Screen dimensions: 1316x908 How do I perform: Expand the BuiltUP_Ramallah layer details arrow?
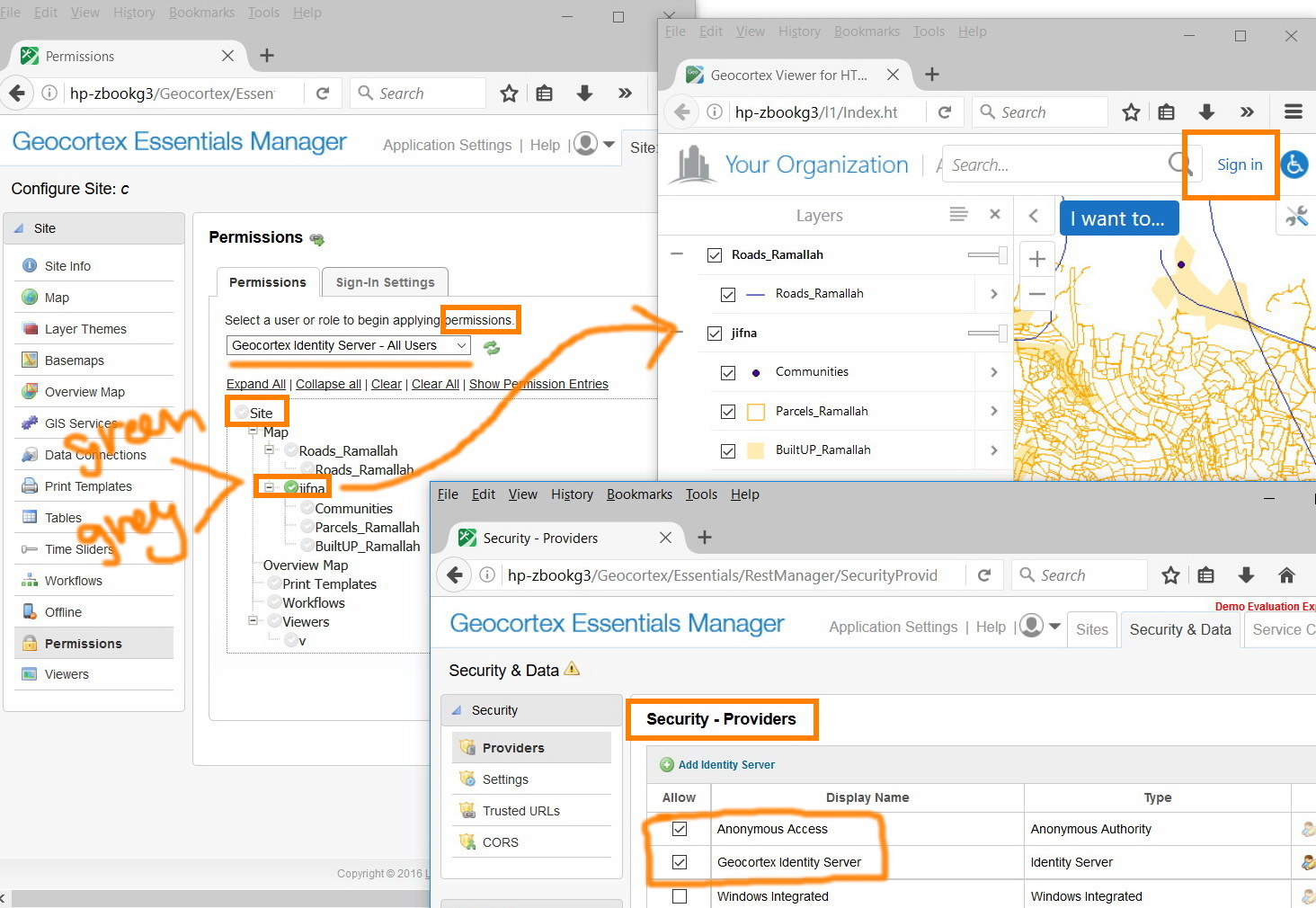pyautogui.click(x=993, y=450)
